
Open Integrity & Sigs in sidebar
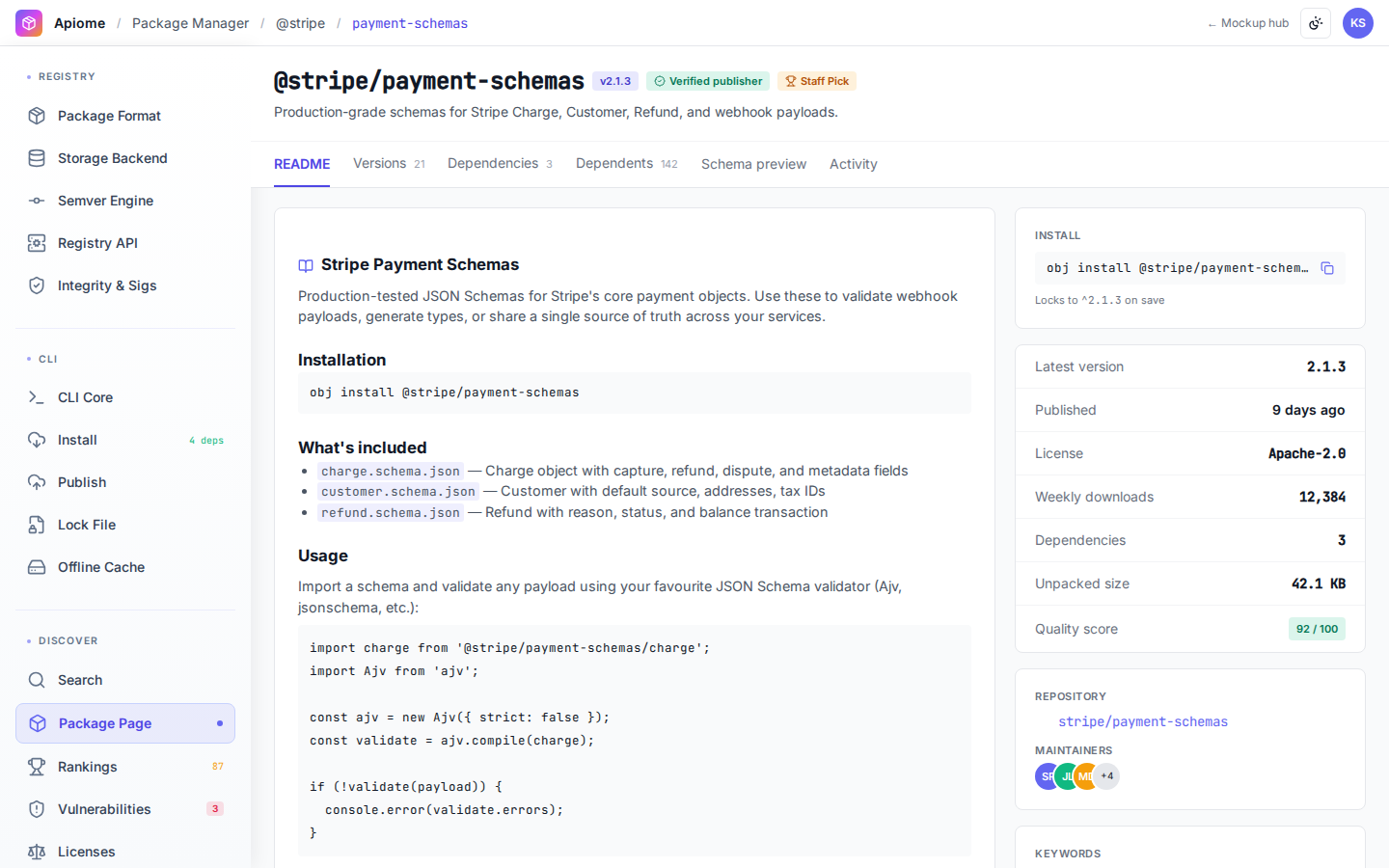[125, 285]
